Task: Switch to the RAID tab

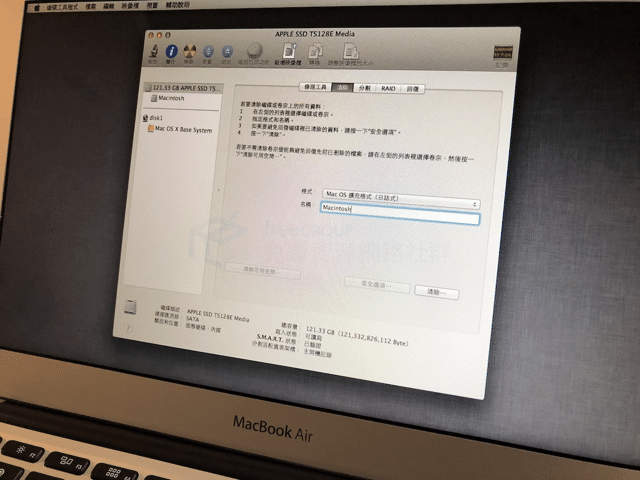Action: (x=388, y=88)
